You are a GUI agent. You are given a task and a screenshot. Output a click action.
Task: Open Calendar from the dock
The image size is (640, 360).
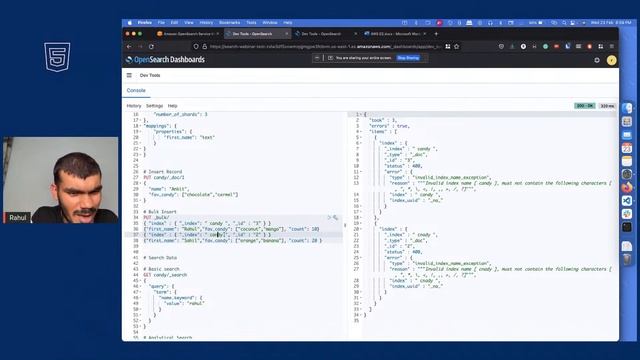point(627,148)
